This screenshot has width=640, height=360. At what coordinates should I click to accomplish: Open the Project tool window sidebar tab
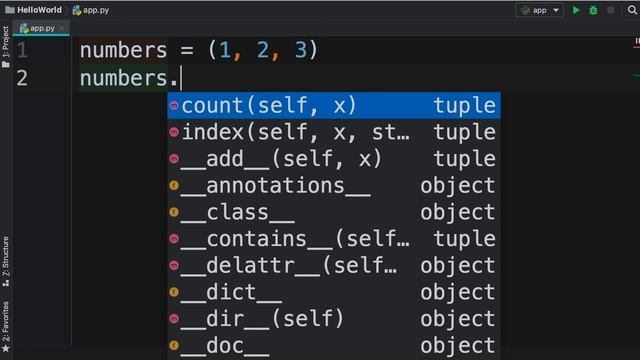click(x=6, y=47)
